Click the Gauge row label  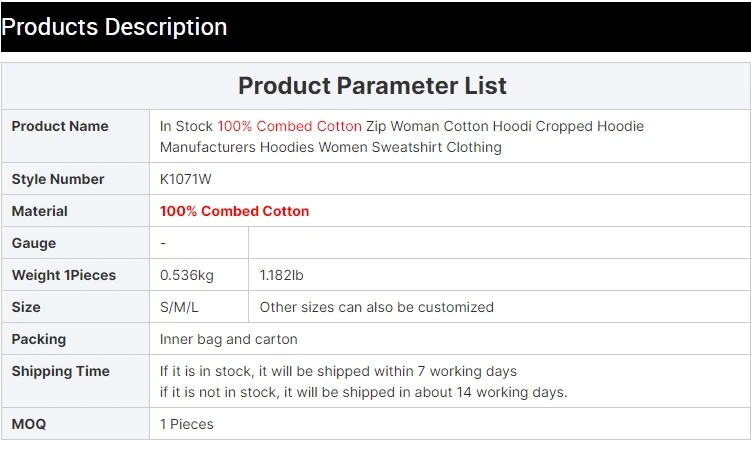[x=34, y=243]
